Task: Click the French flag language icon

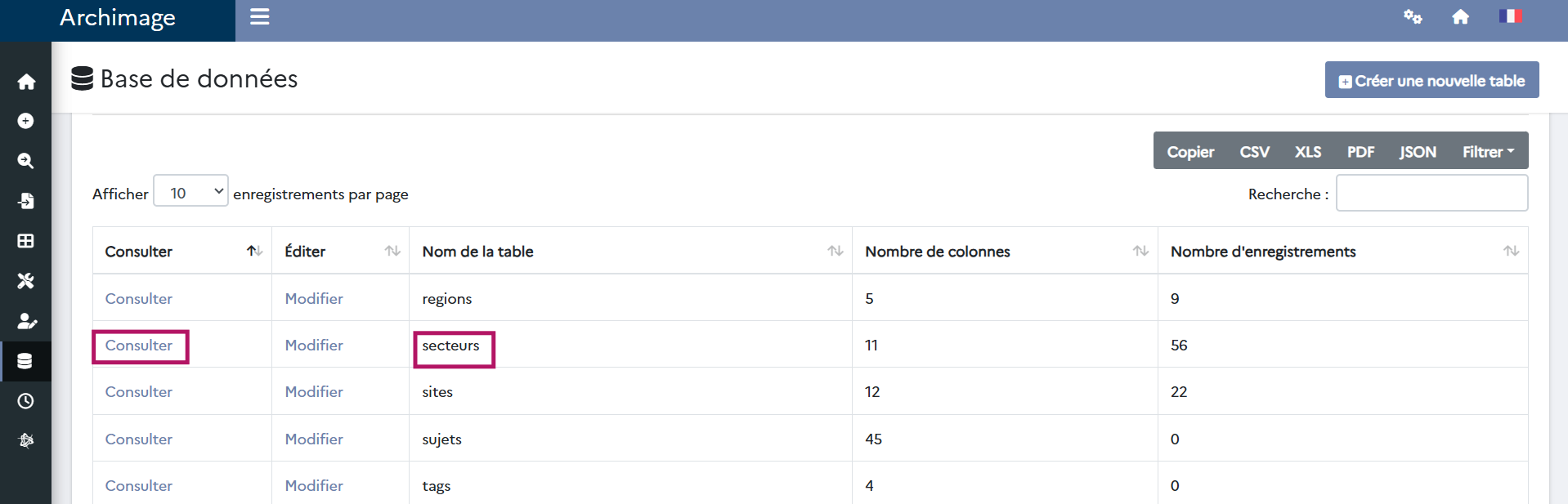Action: (x=1509, y=16)
